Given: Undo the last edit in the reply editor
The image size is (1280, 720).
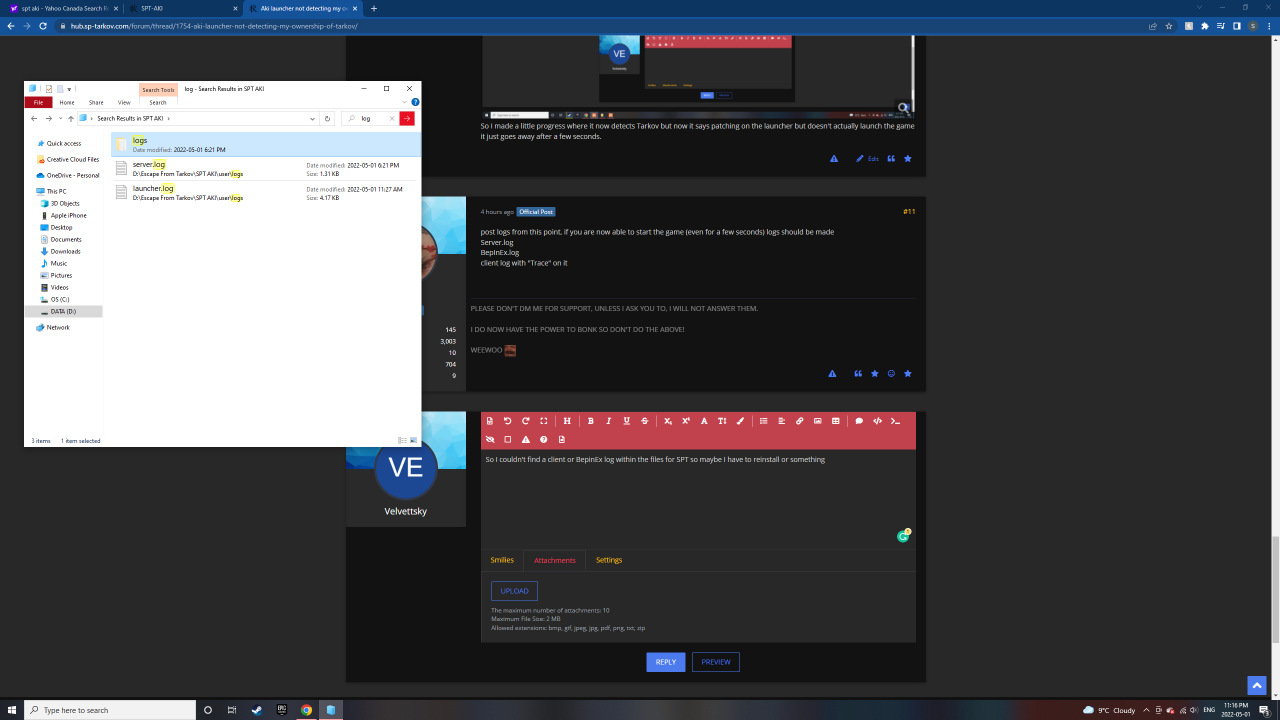Looking at the screenshot, I should [x=507, y=421].
